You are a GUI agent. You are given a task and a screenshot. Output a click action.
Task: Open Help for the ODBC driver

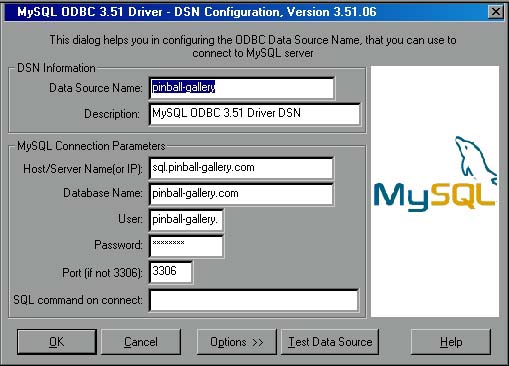pos(451,342)
